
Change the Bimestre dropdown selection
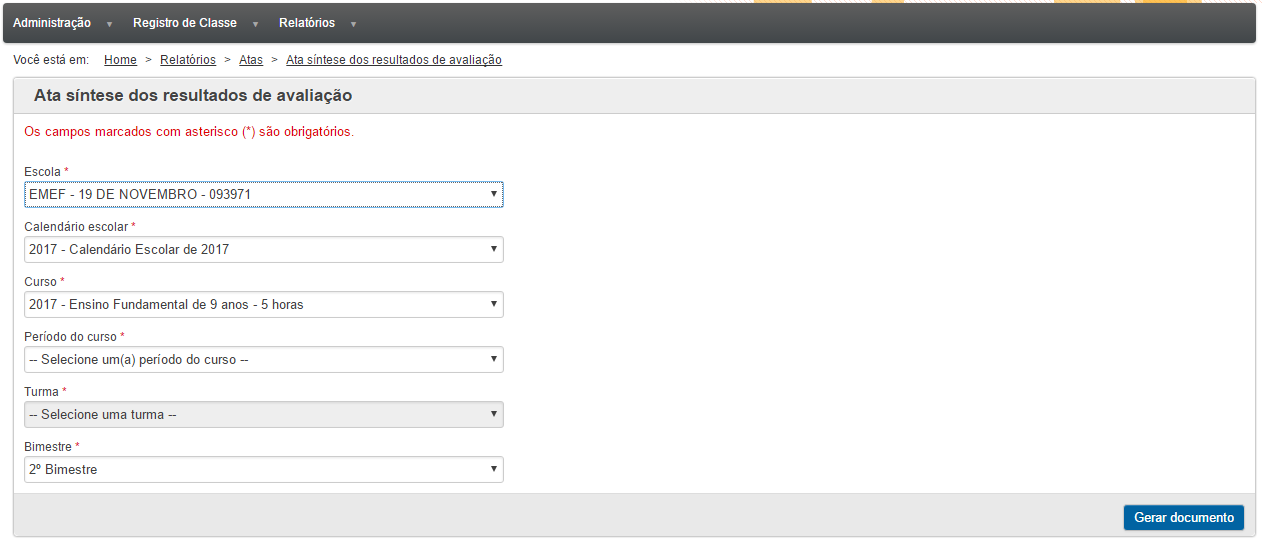point(264,469)
